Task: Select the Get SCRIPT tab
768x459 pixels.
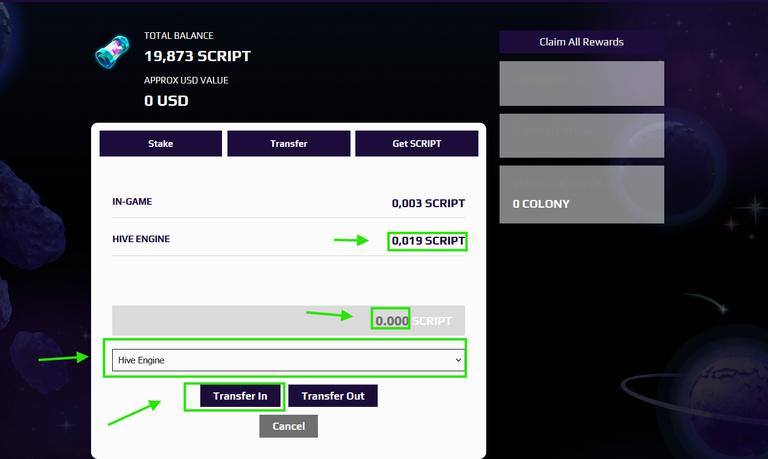Action: click(x=416, y=144)
